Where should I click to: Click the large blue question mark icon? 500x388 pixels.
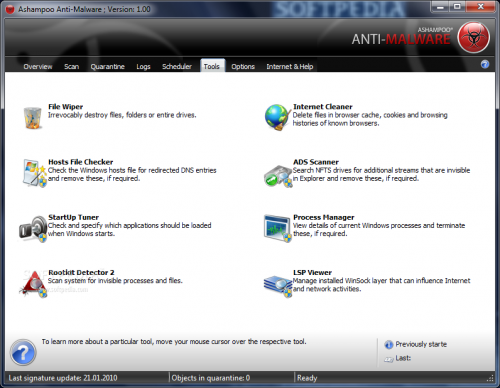(23, 352)
